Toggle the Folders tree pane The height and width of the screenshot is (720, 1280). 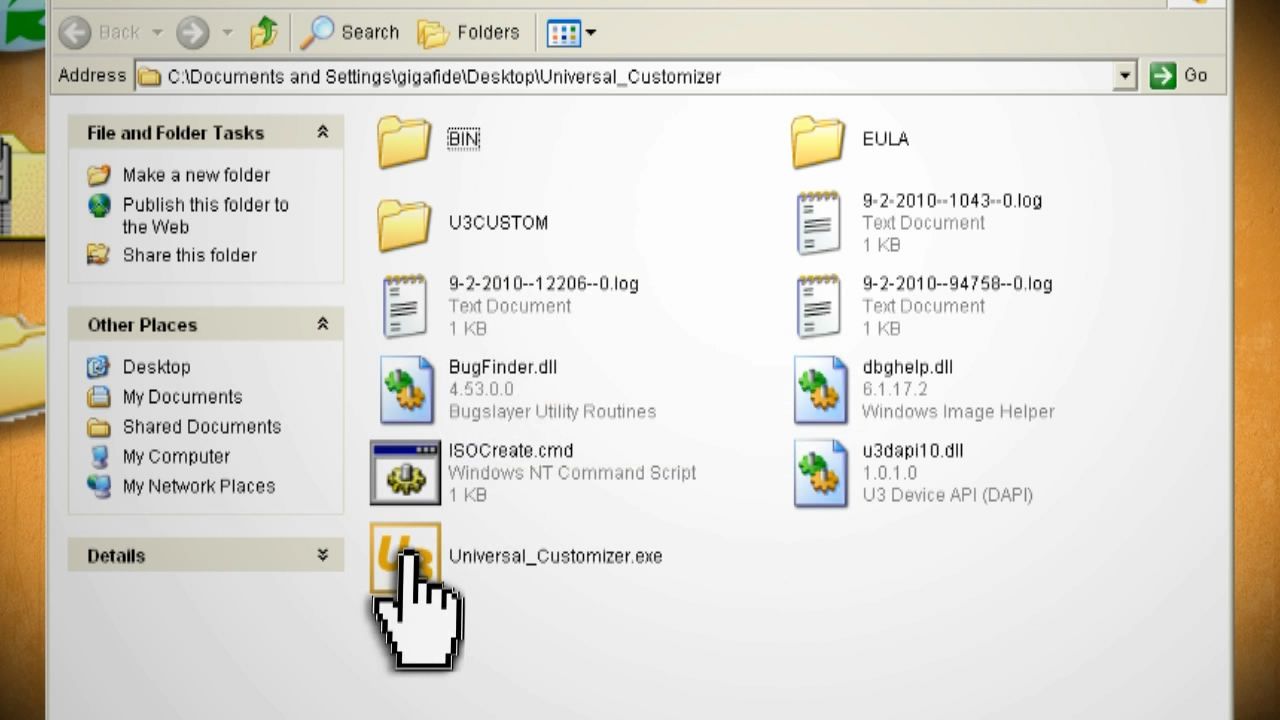click(x=468, y=33)
